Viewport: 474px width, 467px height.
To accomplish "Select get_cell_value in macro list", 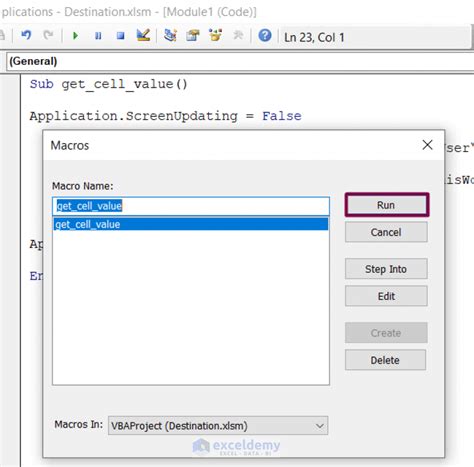I will coord(191,224).
